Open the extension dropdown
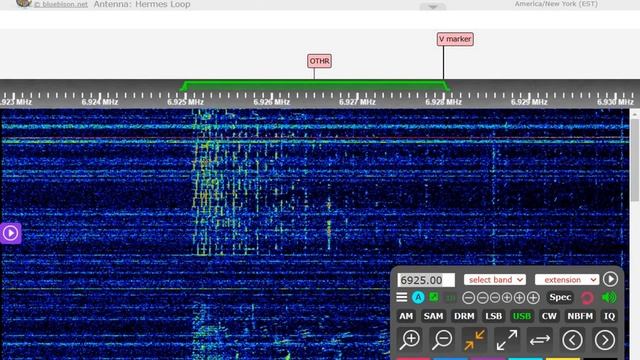640x360 pixels. tap(567, 280)
